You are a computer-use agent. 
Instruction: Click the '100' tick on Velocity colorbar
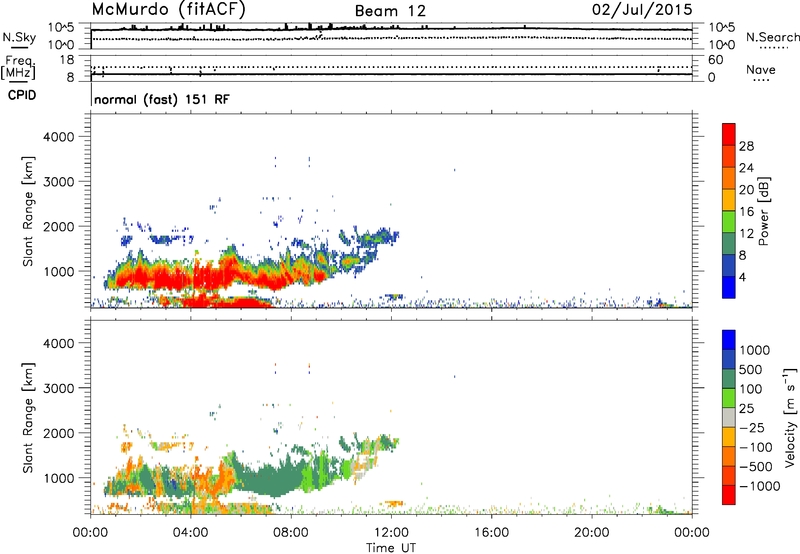(751, 389)
